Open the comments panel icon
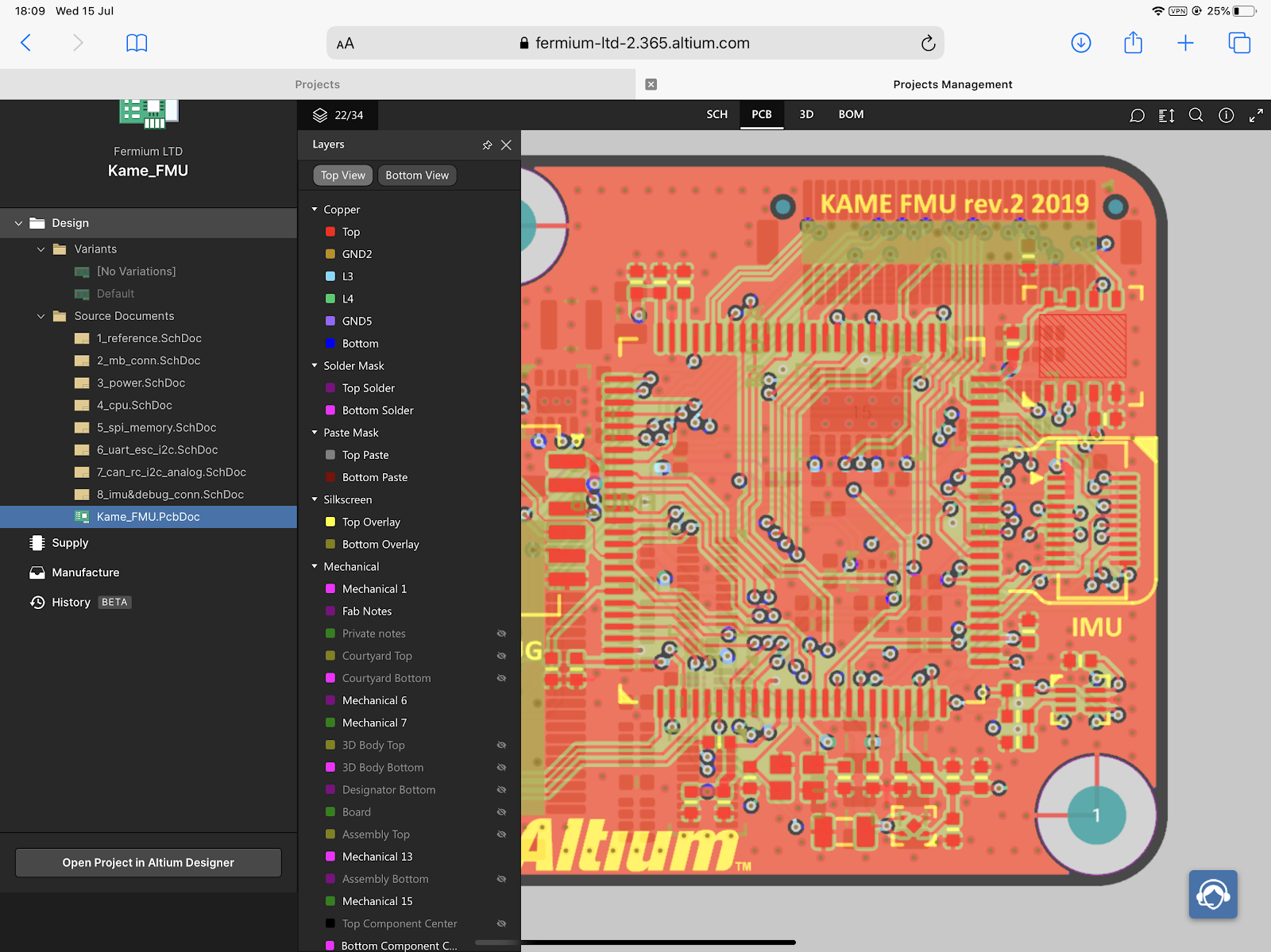The image size is (1271, 952). (x=1136, y=115)
